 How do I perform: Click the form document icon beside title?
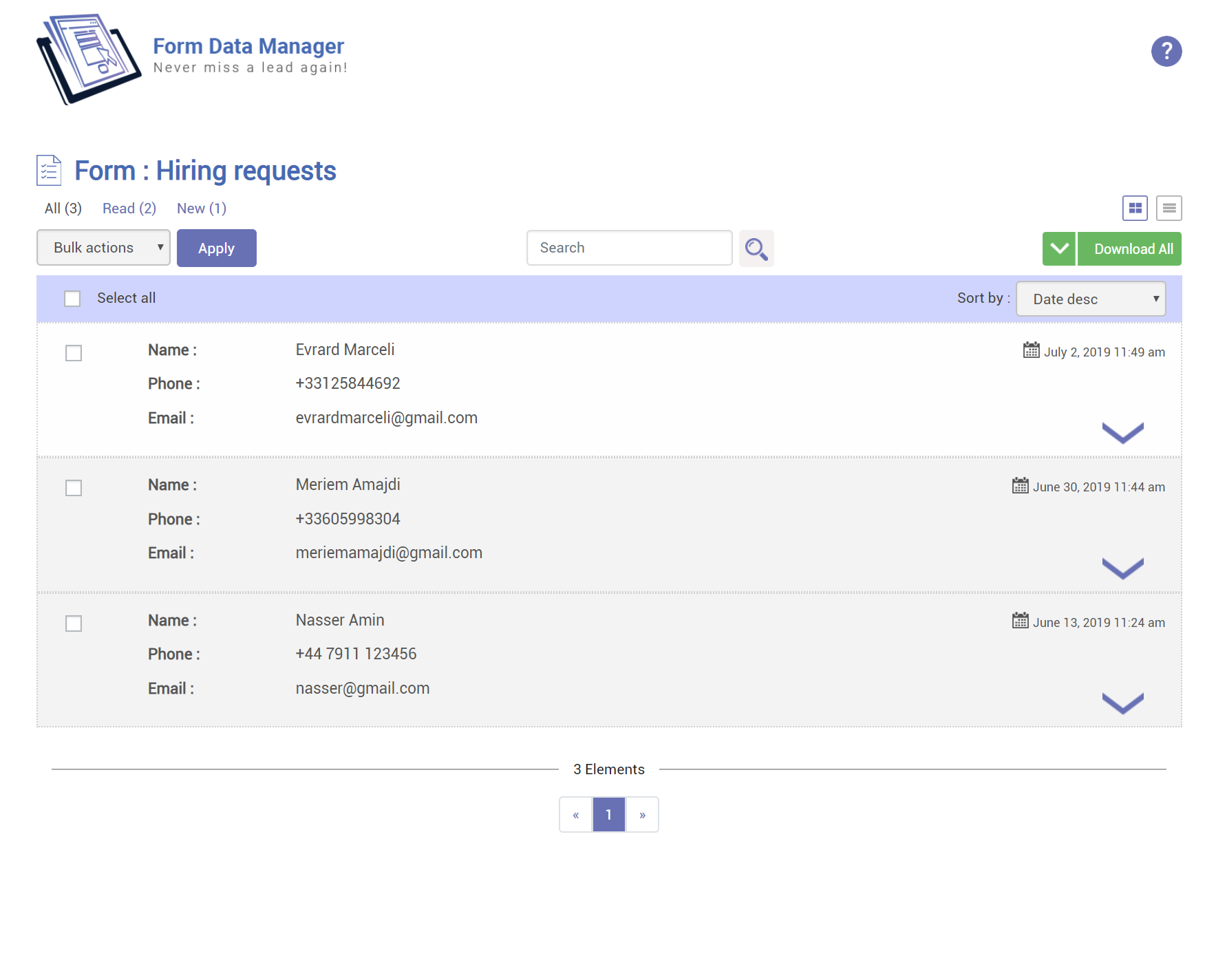click(49, 171)
